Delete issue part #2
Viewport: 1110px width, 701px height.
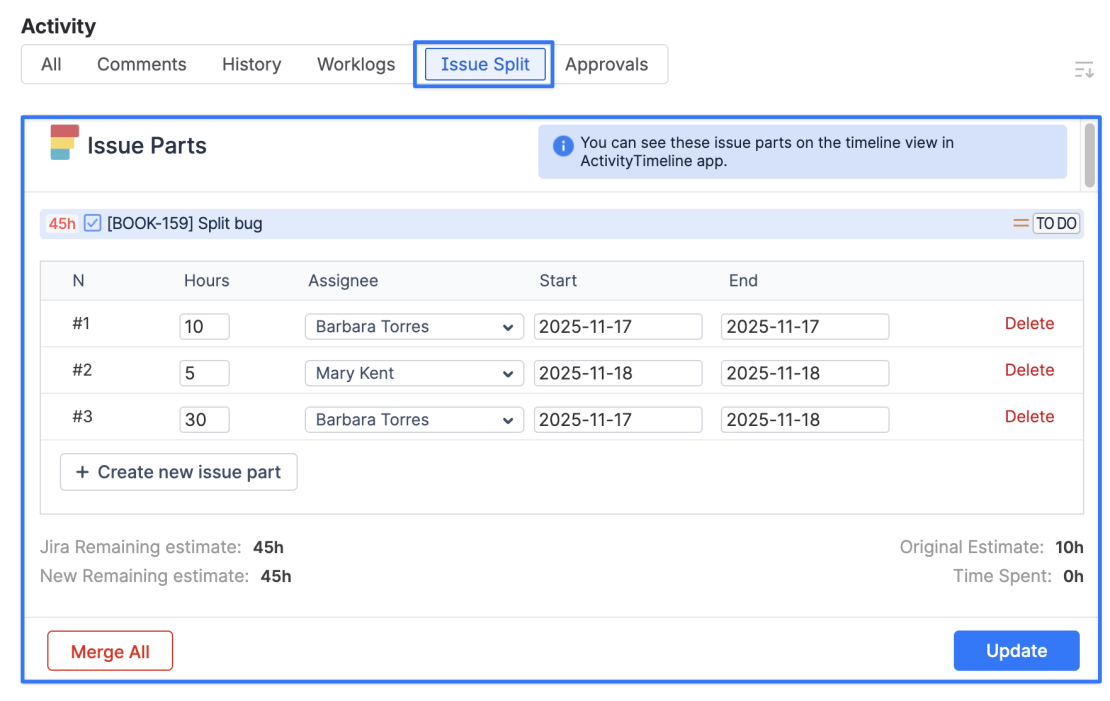tap(1029, 370)
